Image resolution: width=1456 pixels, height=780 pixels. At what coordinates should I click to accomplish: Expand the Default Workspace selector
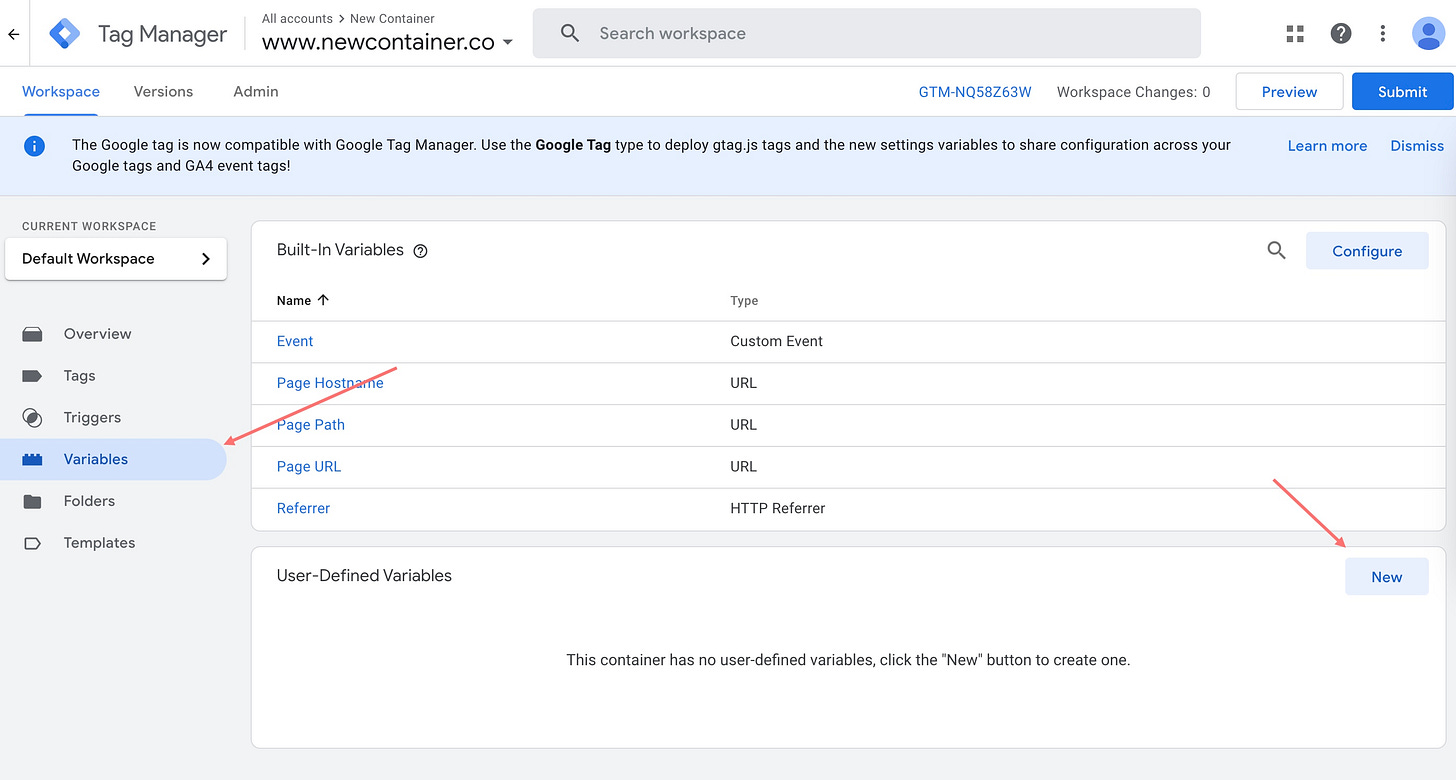pos(116,259)
